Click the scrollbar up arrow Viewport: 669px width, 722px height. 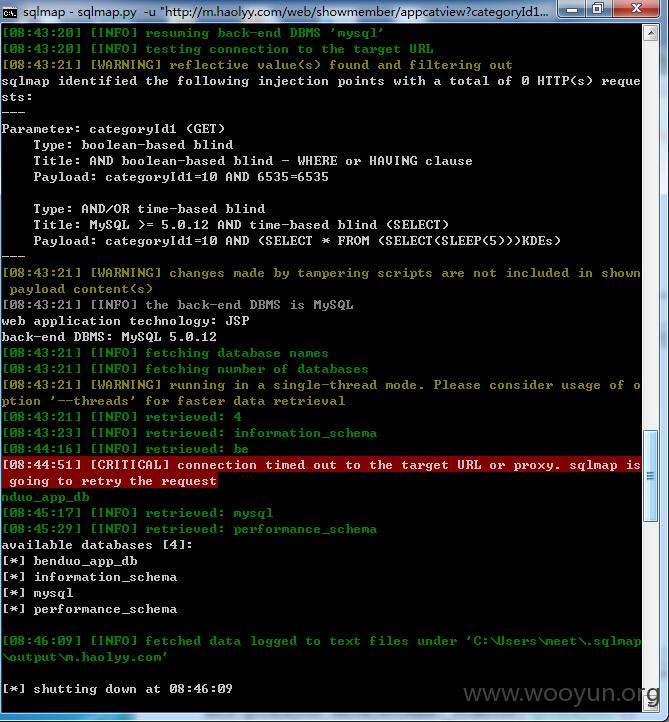651,33
